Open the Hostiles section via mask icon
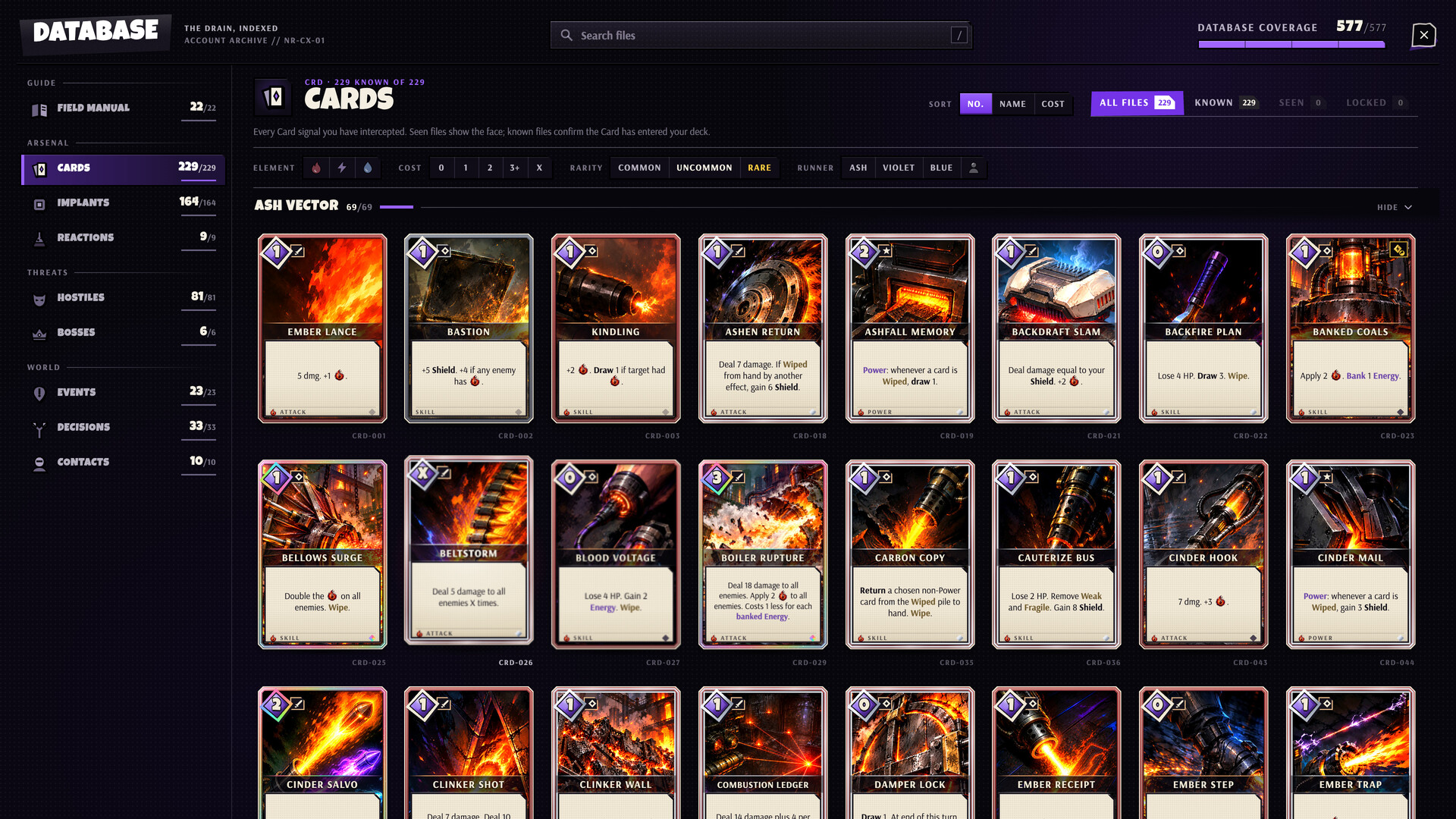The image size is (1456, 819). pyautogui.click(x=39, y=300)
